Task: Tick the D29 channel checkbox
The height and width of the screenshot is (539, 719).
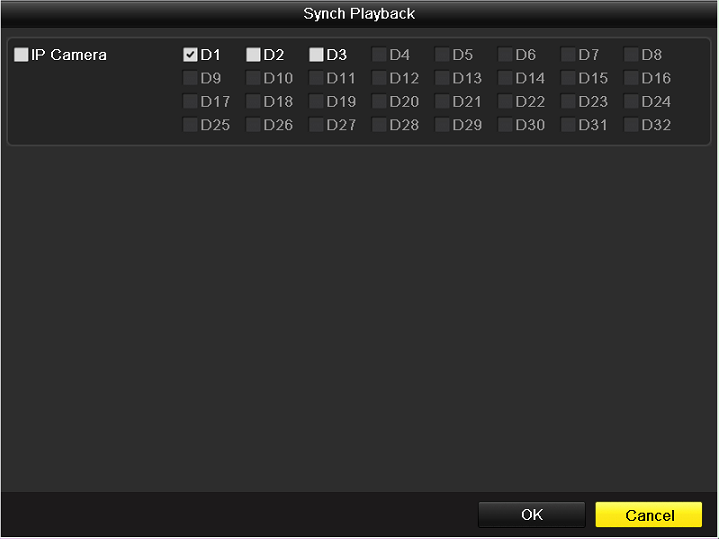Action: pos(442,125)
